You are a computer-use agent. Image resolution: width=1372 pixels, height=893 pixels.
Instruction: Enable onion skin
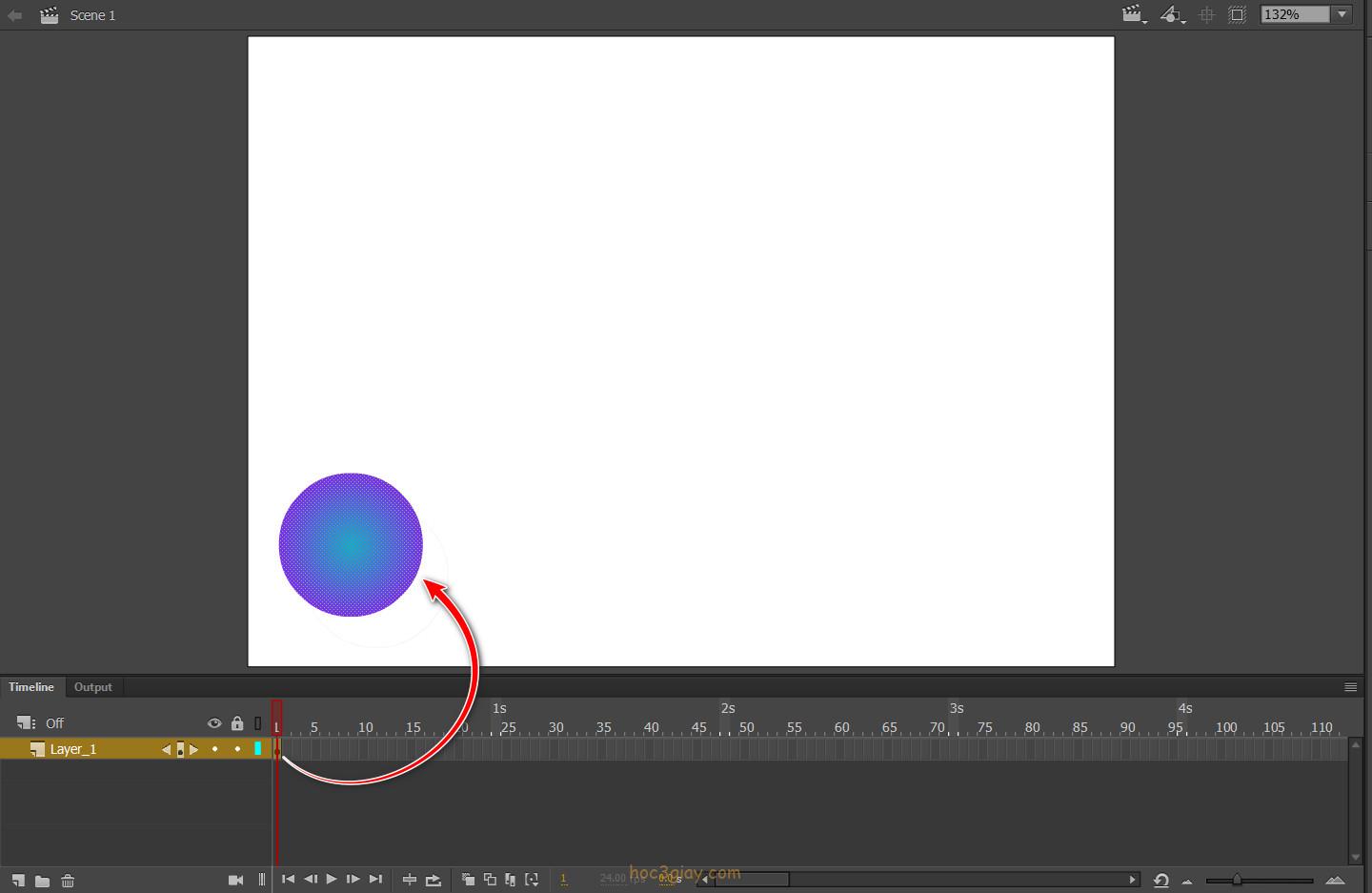[468, 880]
